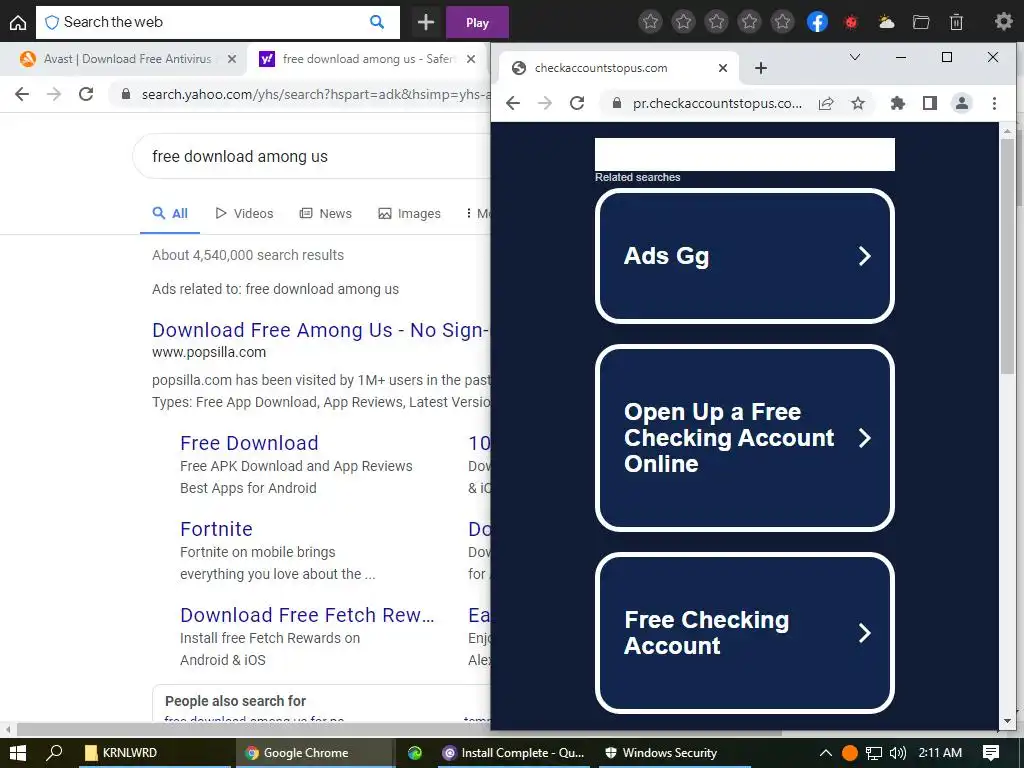
Task: Click the search magnifier in top bar
Action: [x=377, y=22]
